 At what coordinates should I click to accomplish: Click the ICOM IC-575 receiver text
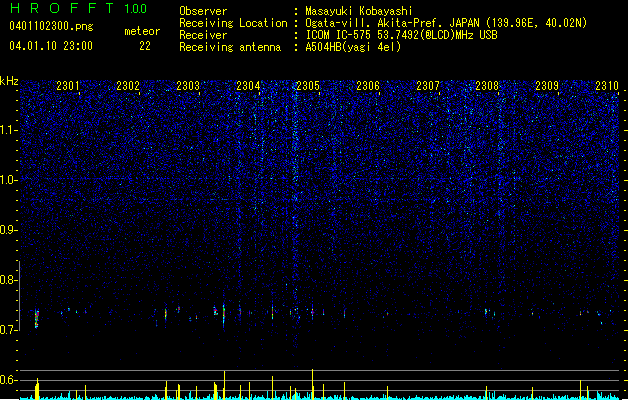pos(401,35)
